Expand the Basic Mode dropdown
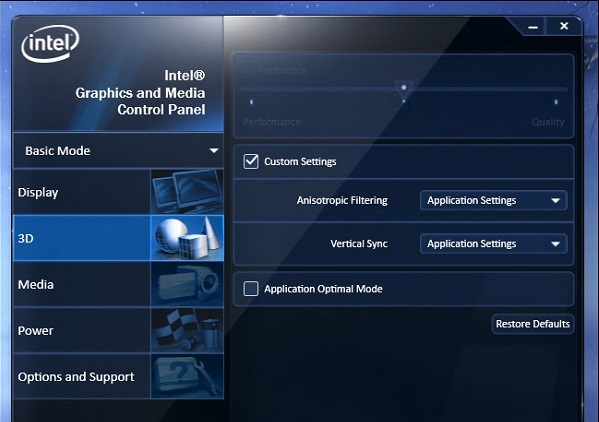 pos(118,151)
